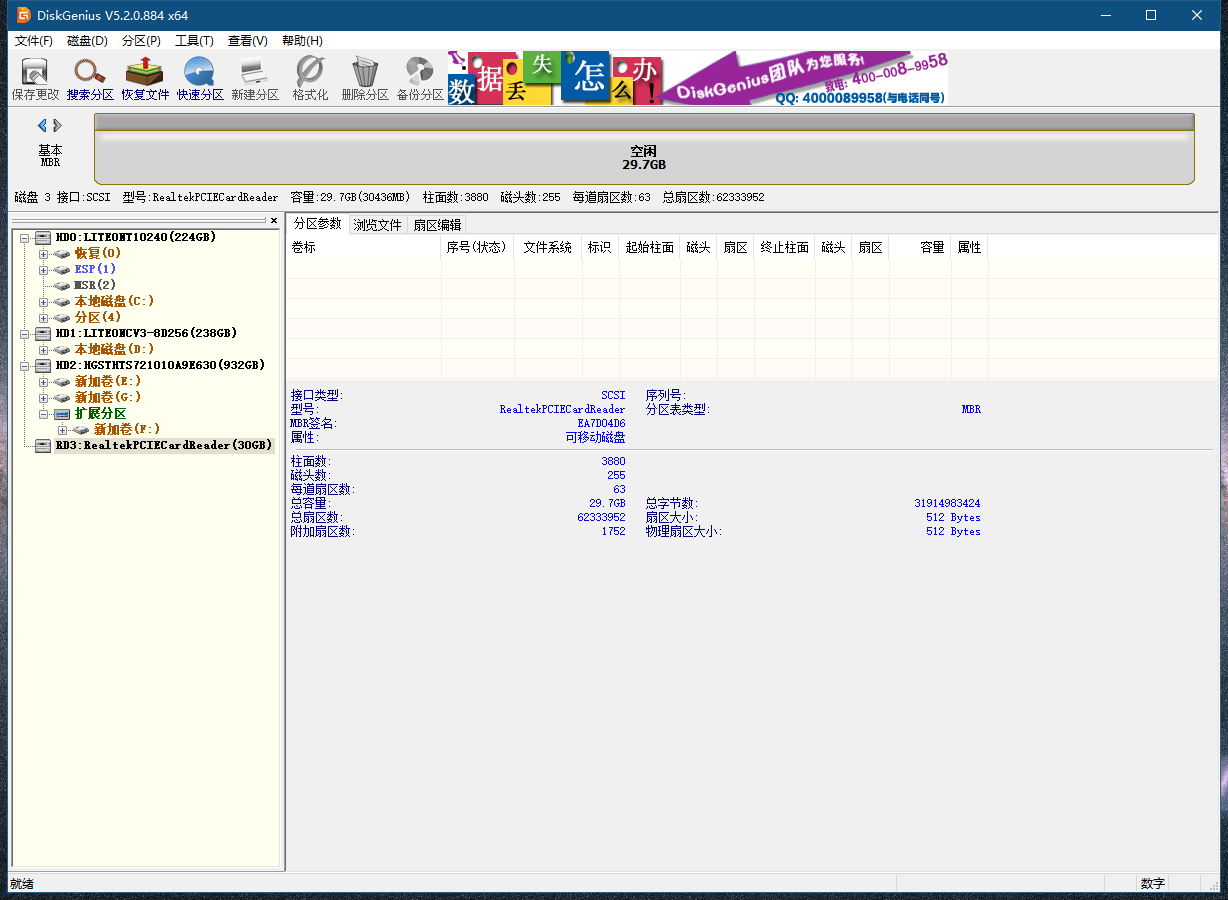Expand the 新加卷(E:) node
Image resolution: width=1228 pixels, height=900 pixels.
point(43,381)
